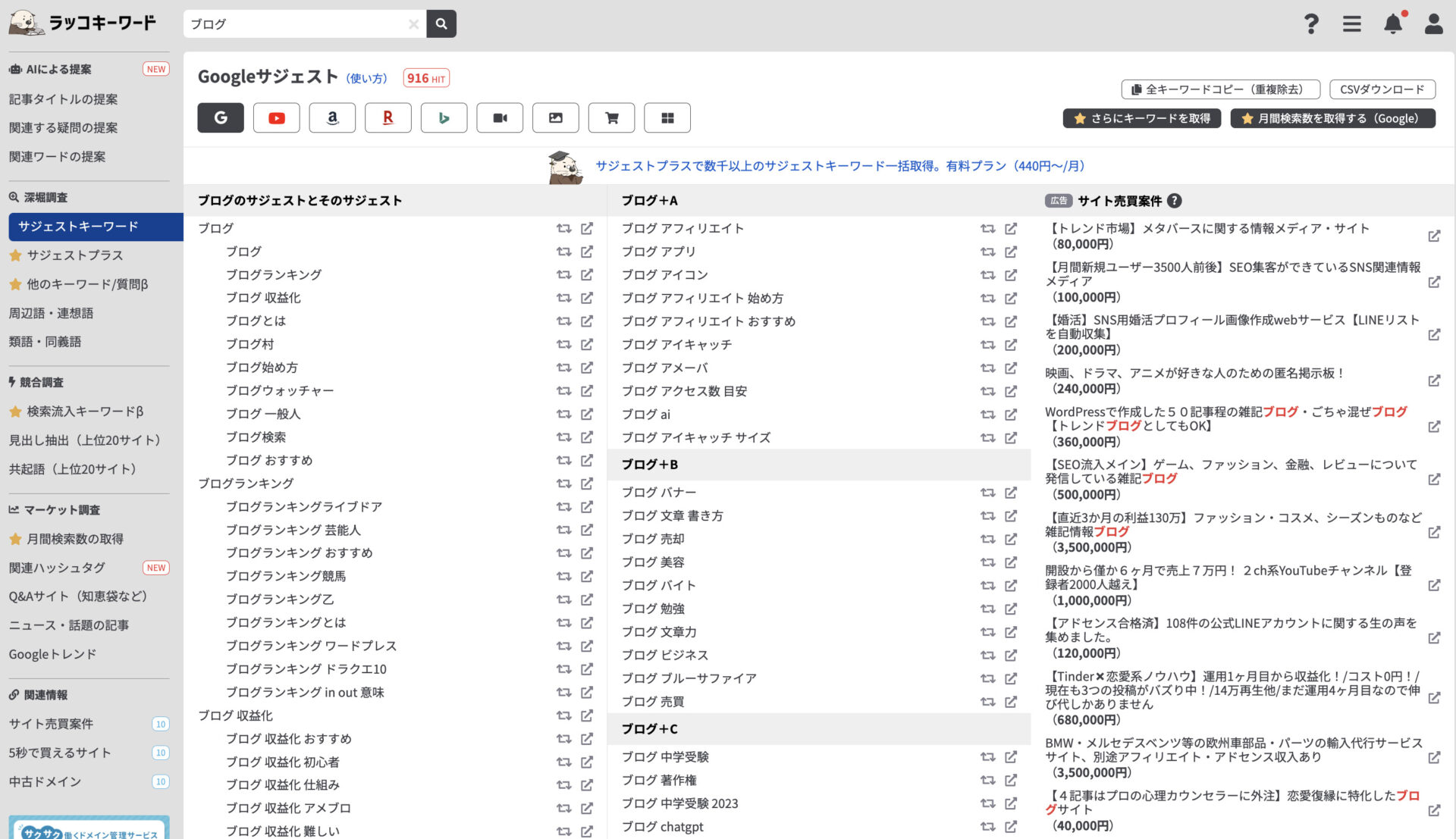Re-search icon for ブログ ai
The image size is (1456, 839).
click(987, 415)
